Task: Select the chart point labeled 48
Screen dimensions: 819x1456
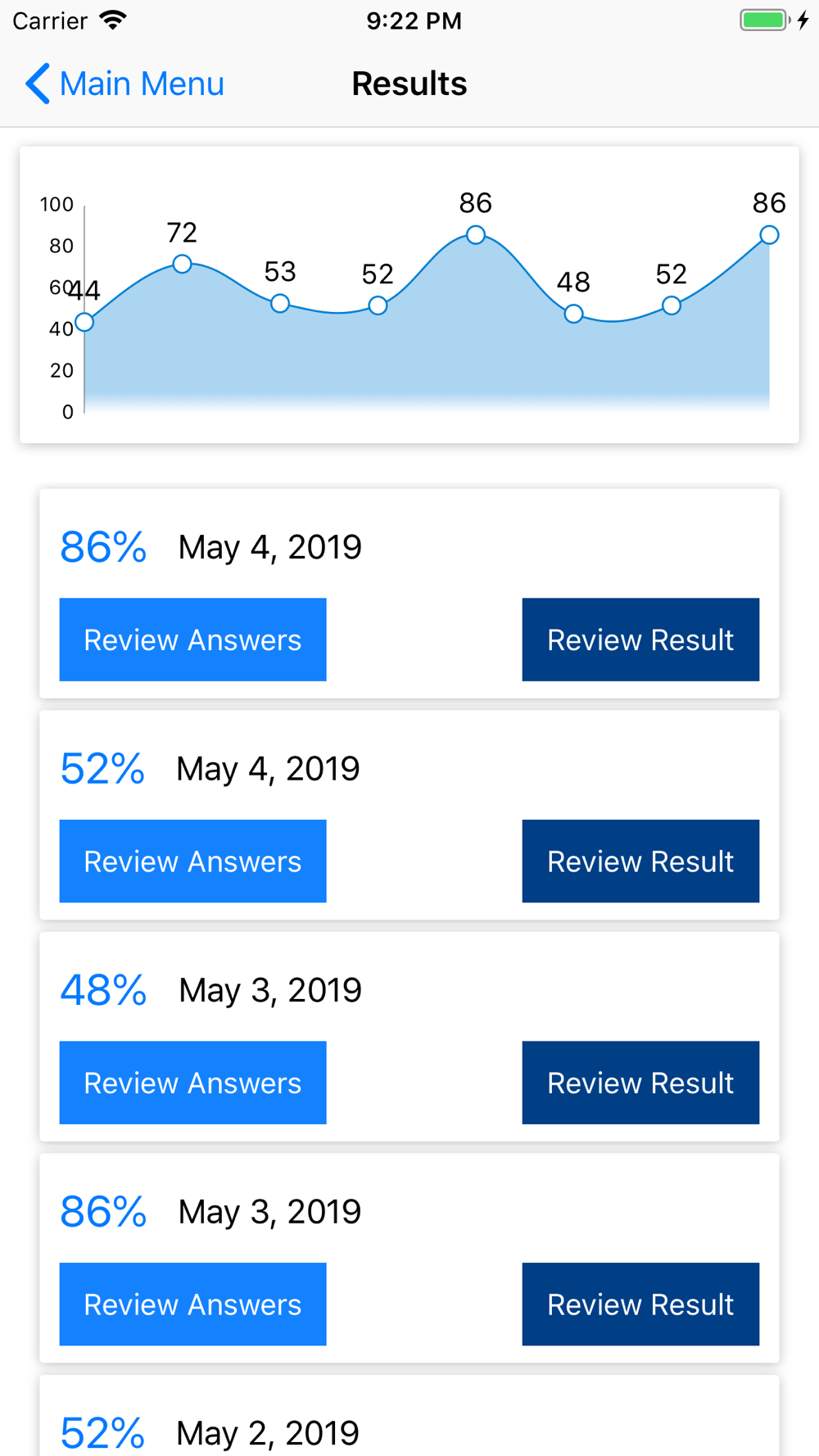Action: (573, 314)
